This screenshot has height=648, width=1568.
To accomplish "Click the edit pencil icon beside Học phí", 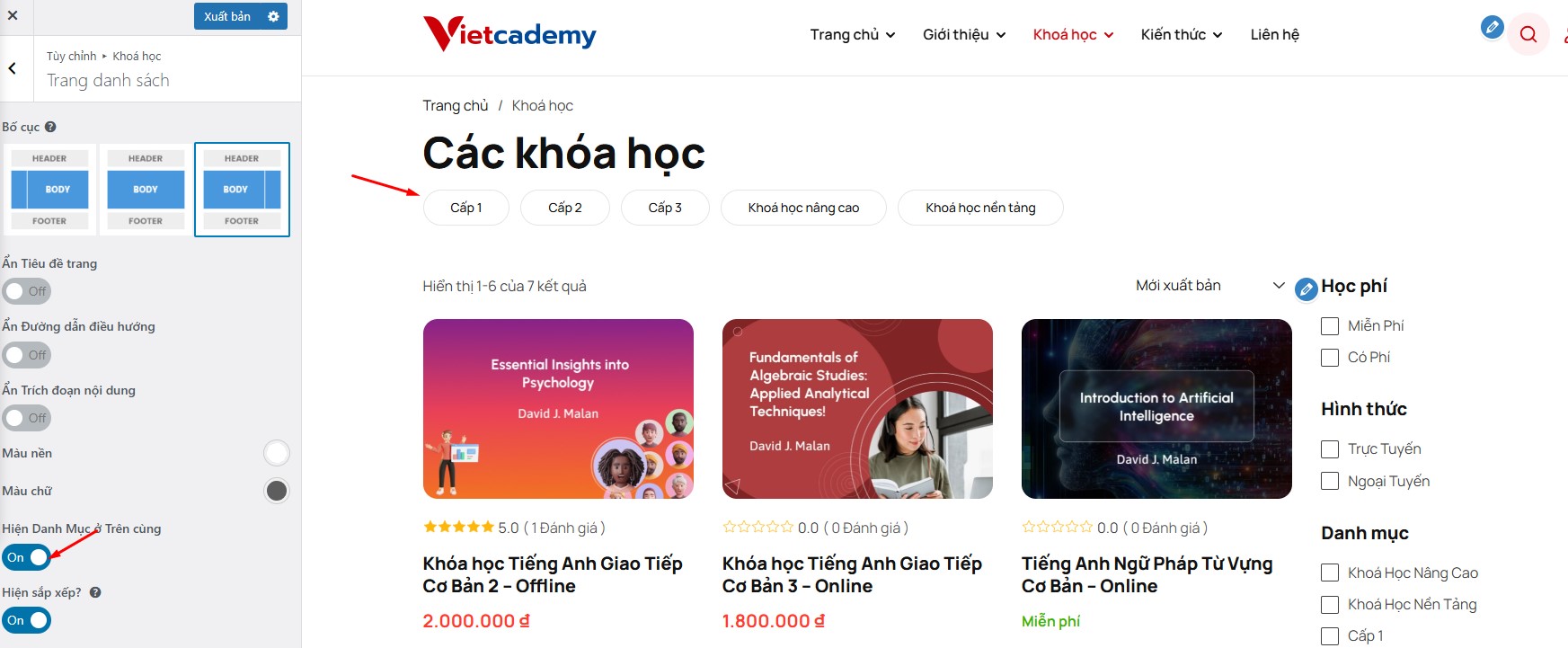I will point(1307,289).
